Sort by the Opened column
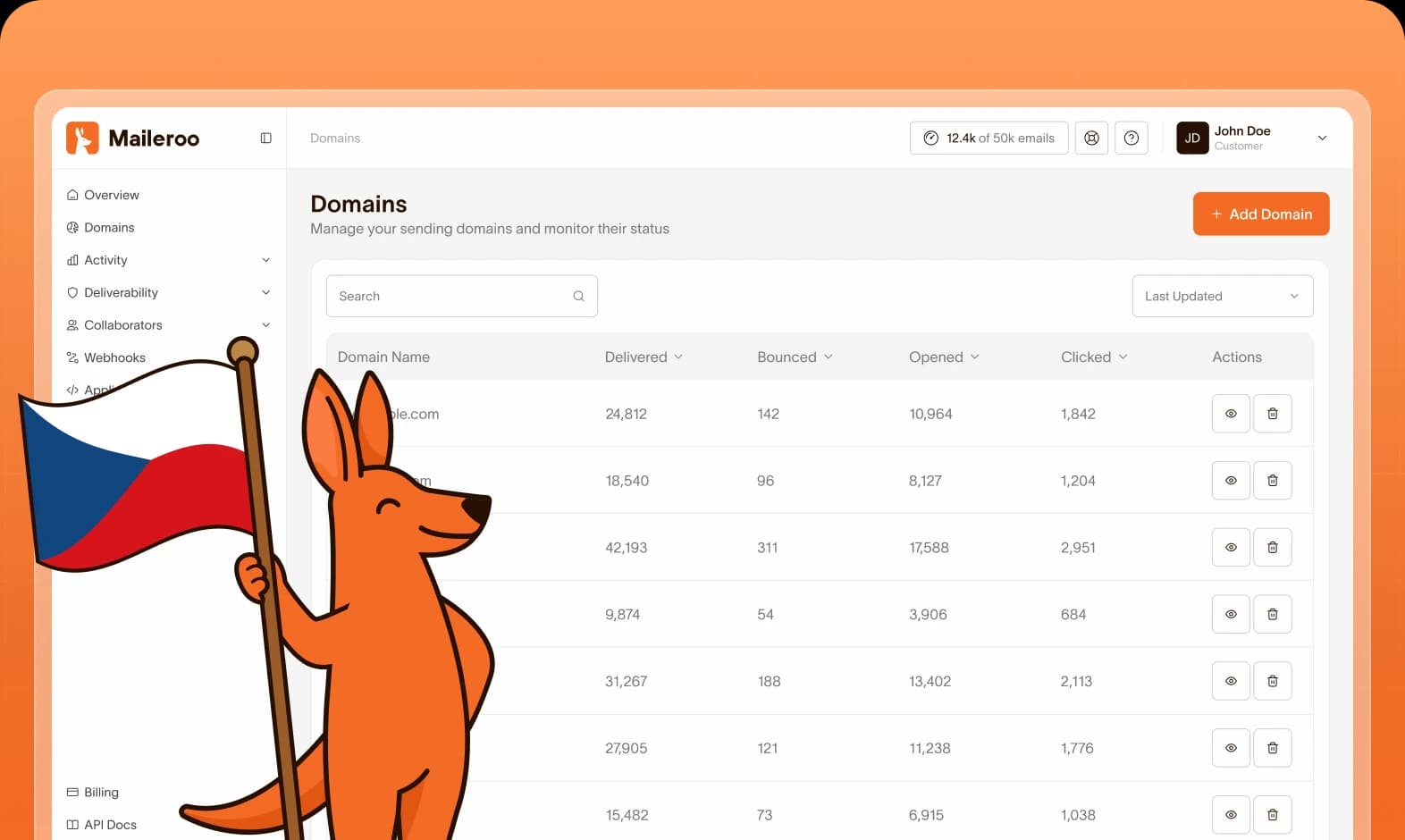Viewport: 1405px width, 840px height. click(x=944, y=357)
